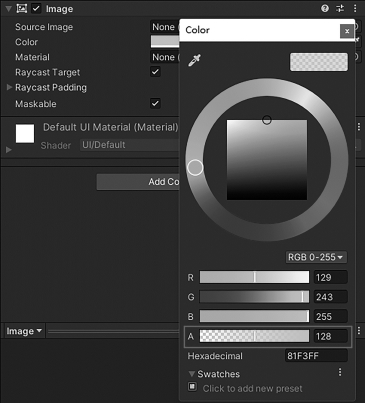The image size is (365, 403).
Task: Click the Hexadecimal value field
Action: click(x=316, y=356)
